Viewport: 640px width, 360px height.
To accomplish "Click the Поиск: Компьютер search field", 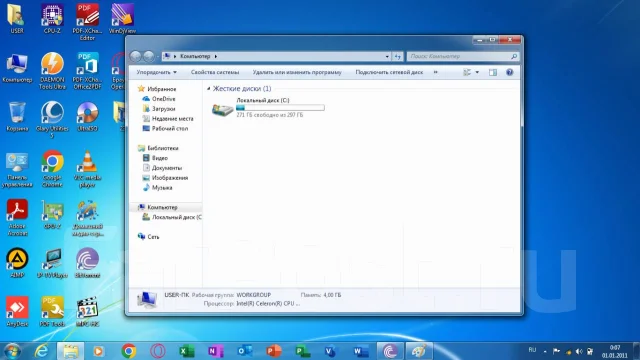I will [x=463, y=56].
